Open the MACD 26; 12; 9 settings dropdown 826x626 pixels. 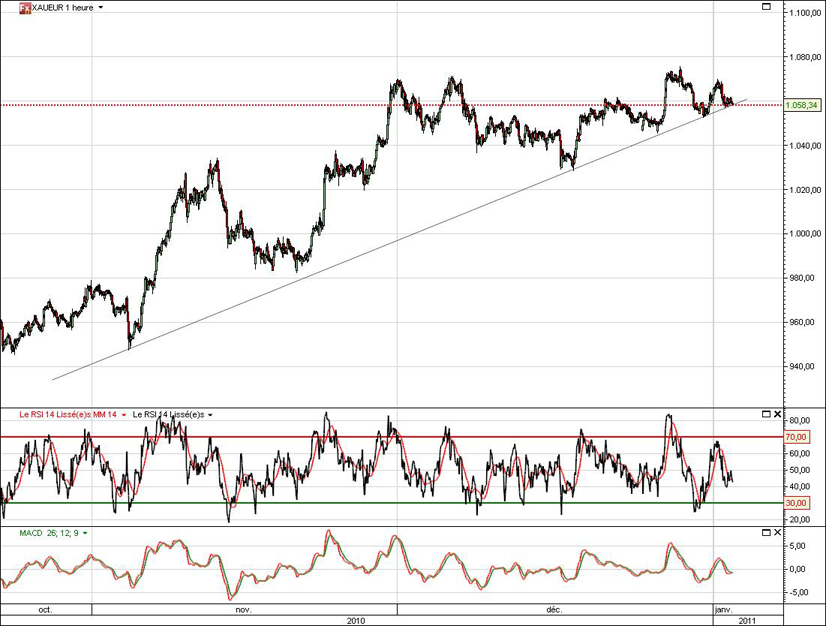click(x=86, y=534)
